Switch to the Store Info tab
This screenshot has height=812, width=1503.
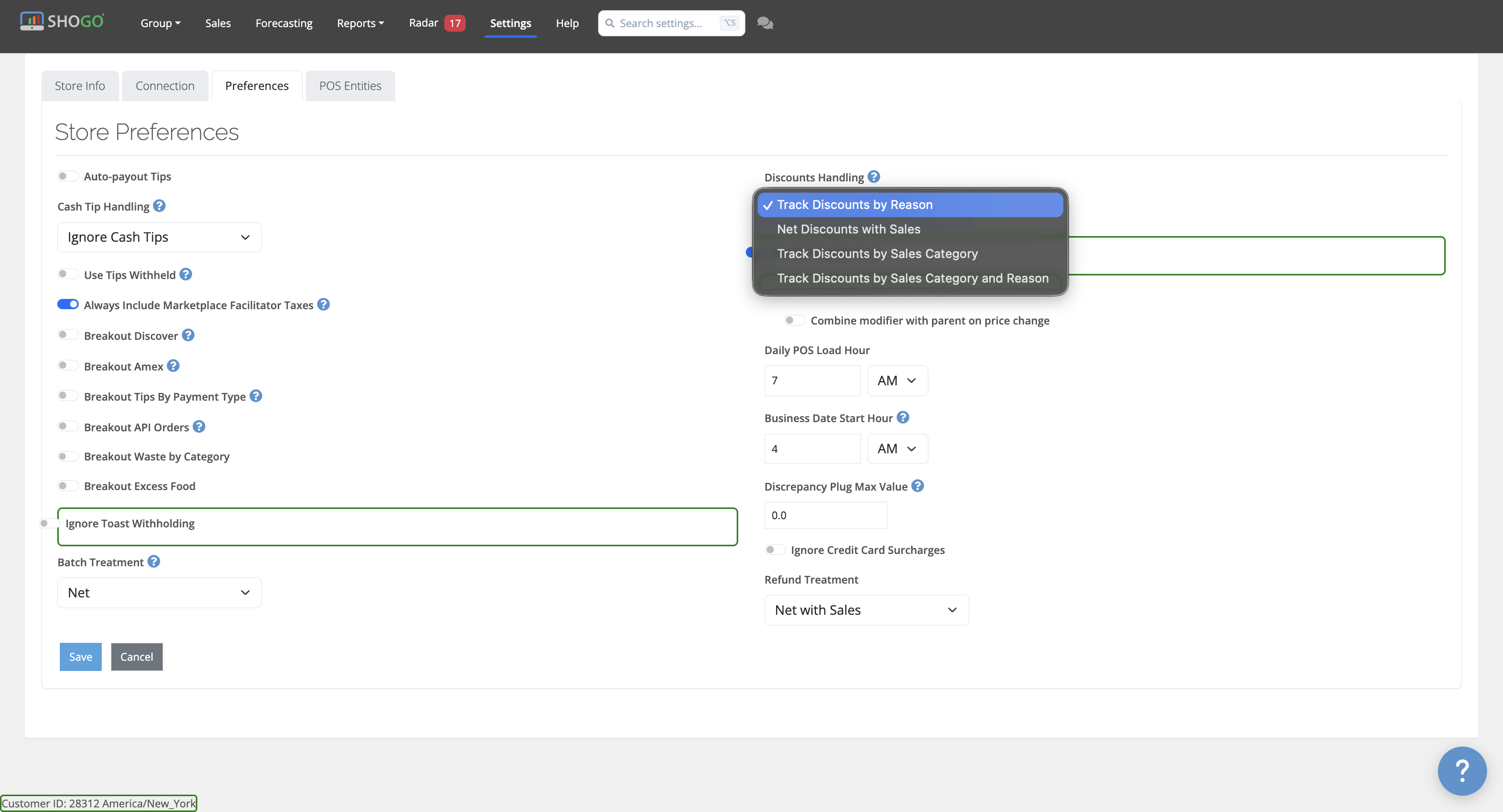[80, 86]
